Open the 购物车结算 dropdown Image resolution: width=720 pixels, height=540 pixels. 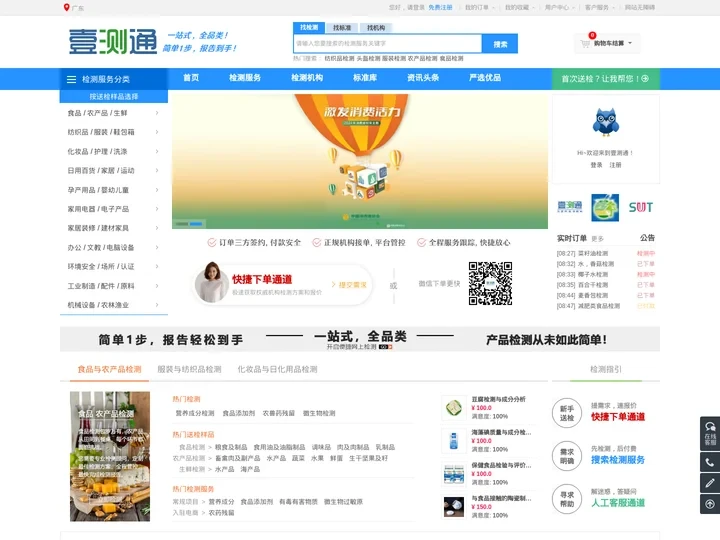coord(608,44)
